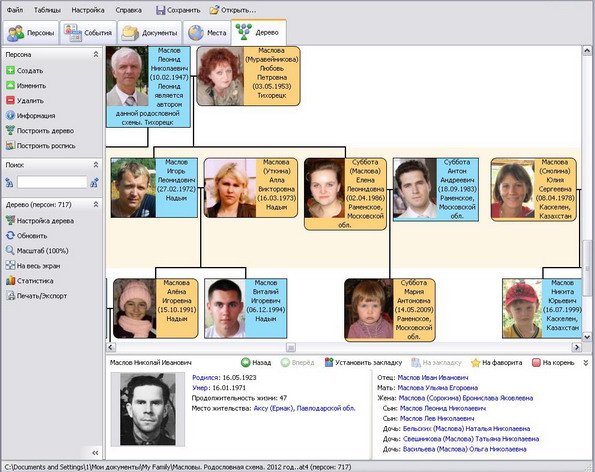Click the Печать/Экспорт printer icon
Viewport: 595px width, 472px height.
coord(11,296)
